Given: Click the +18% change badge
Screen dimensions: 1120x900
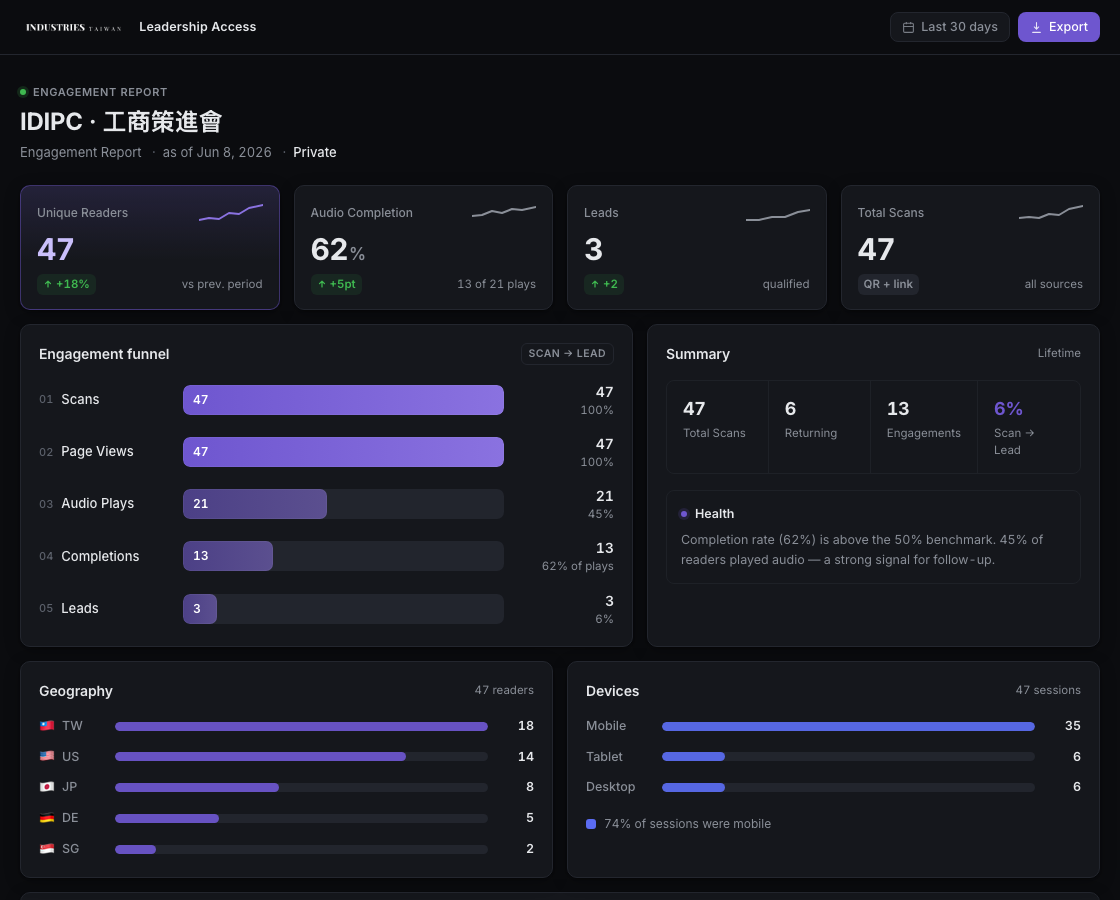Looking at the screenshot, I should (66, 284).
